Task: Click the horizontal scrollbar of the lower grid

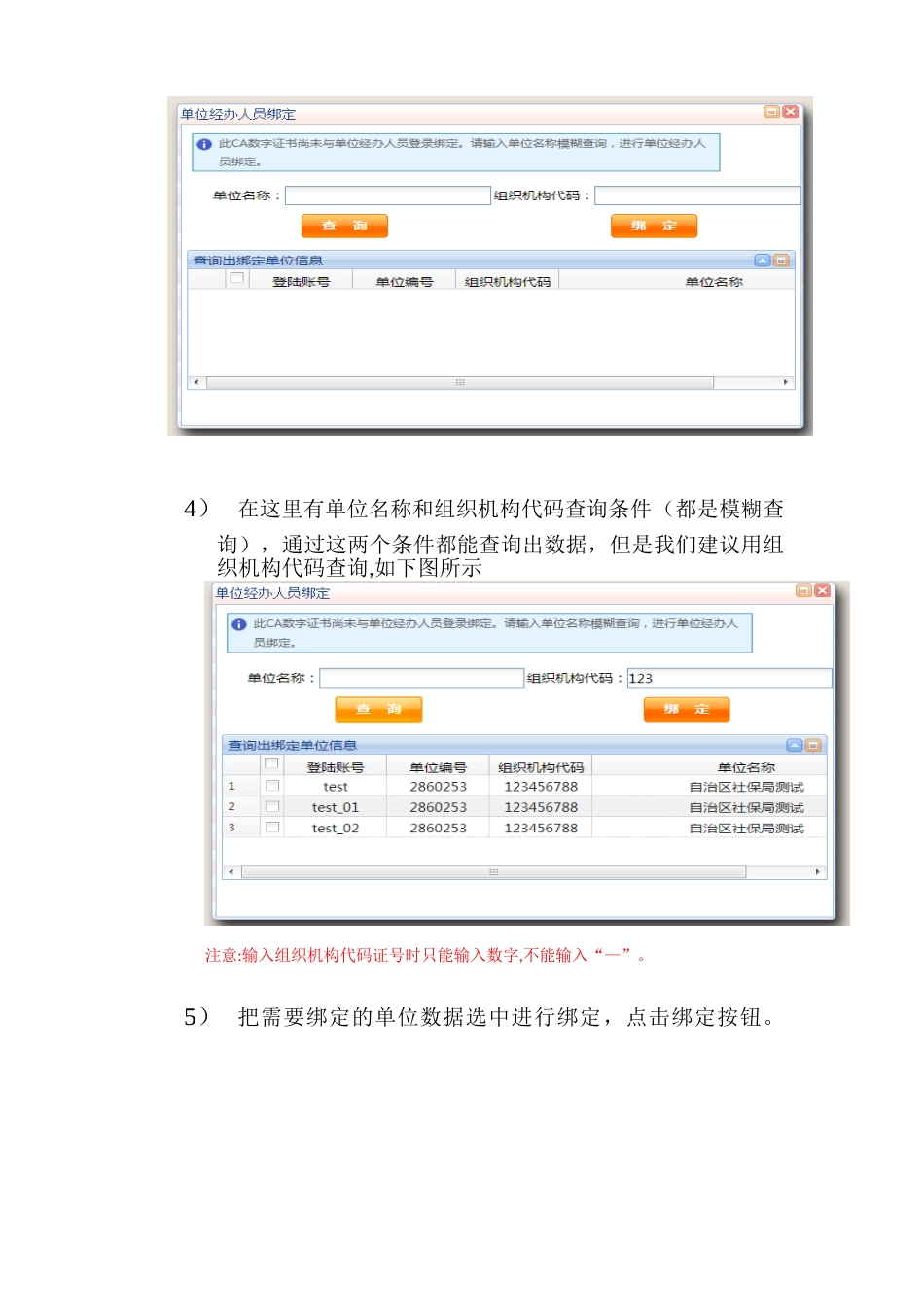Action: 493,872
